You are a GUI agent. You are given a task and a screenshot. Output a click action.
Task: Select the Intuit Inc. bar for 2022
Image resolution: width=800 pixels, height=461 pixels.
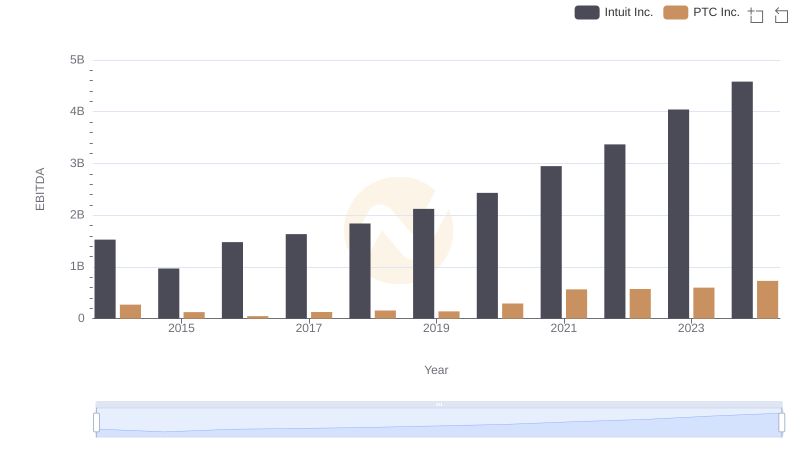pyautogui.click(x=614, y=231)
